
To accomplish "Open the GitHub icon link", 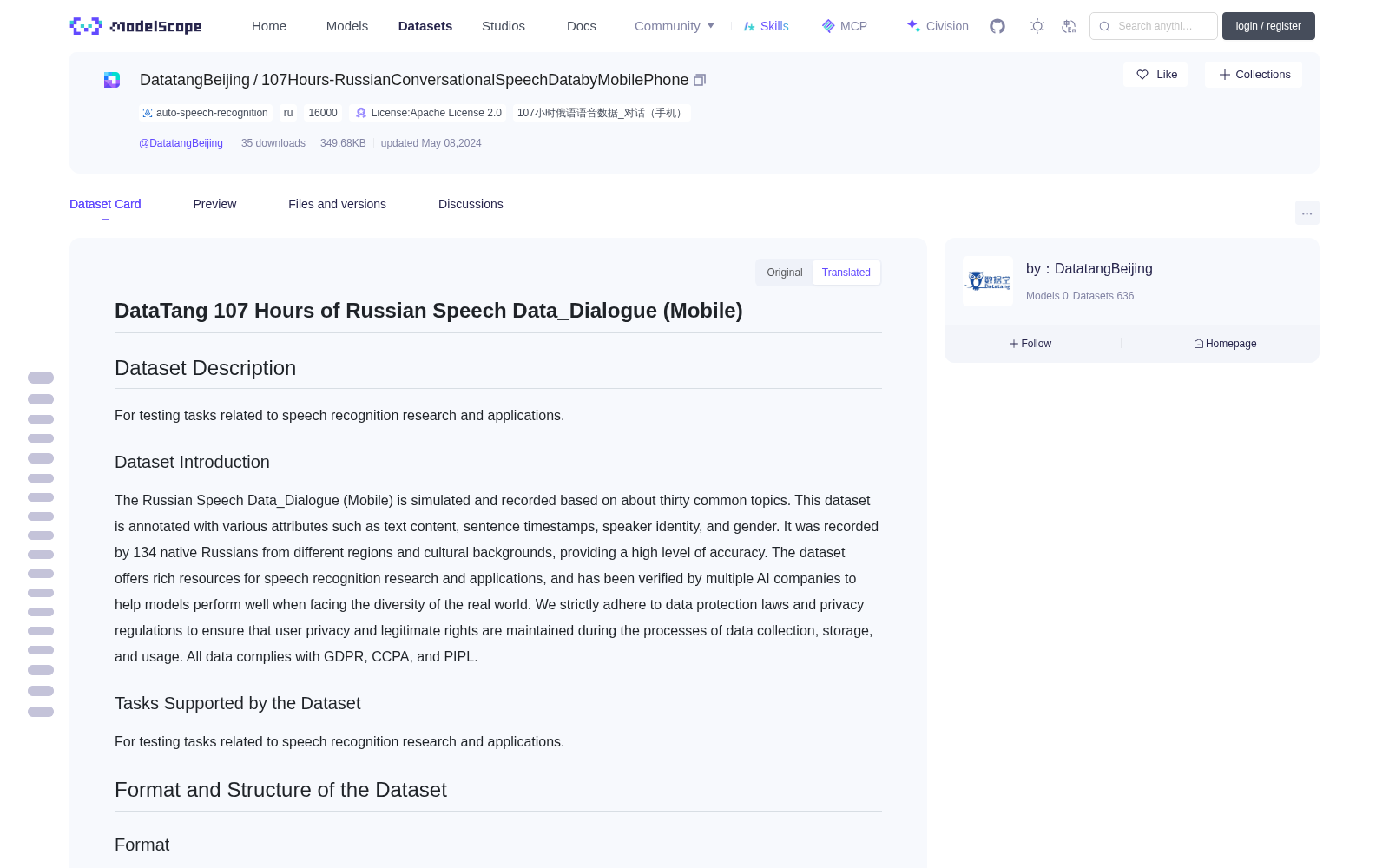I will coord(997,26).
